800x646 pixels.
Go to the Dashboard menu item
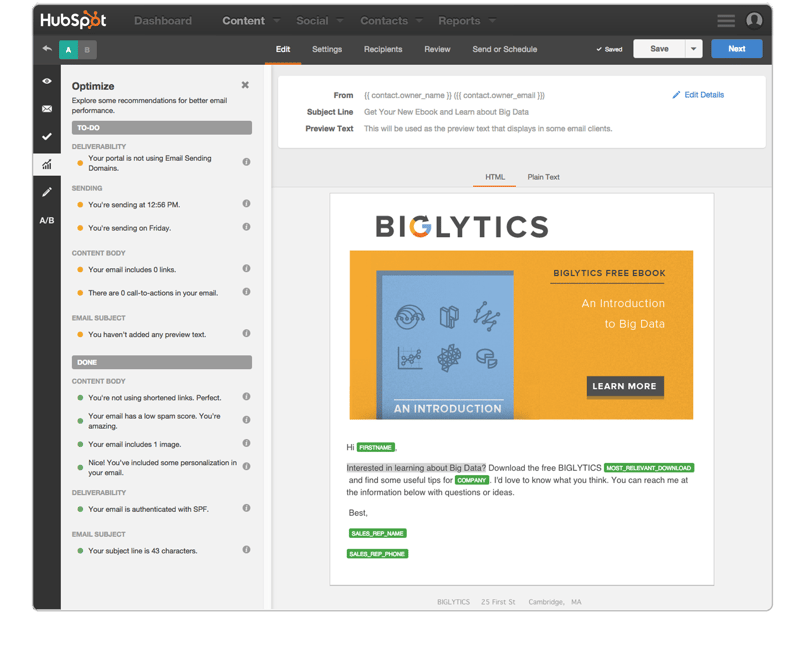(163, 21)
